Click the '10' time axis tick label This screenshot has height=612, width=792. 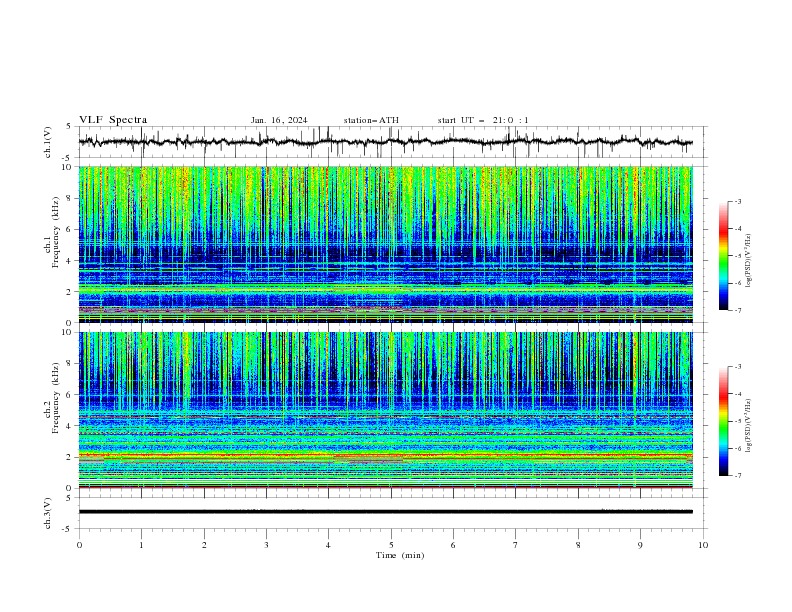tap(703, 545)
